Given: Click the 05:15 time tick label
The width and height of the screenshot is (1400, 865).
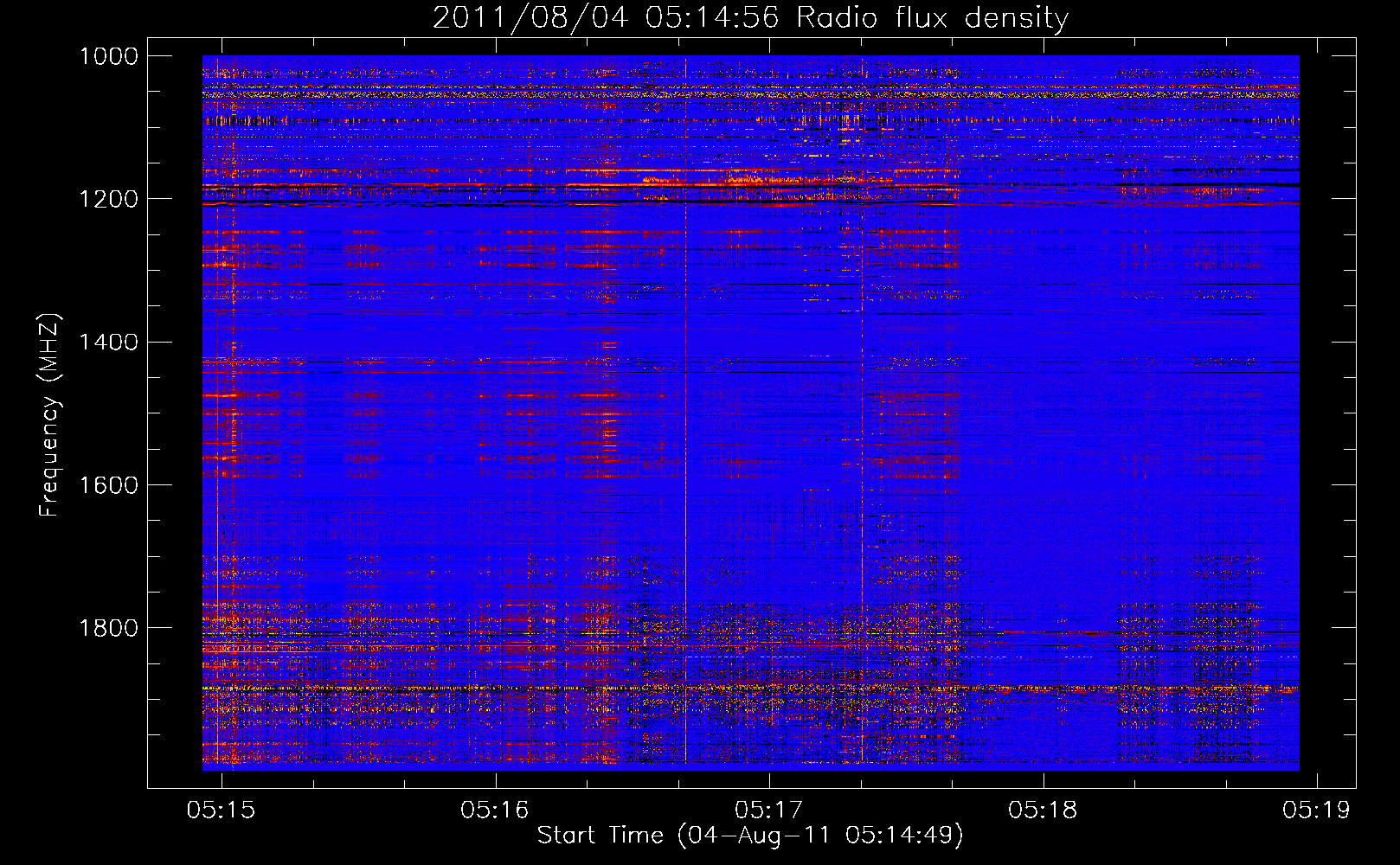Looking at the screenshot, I should [x=222, y=810].
